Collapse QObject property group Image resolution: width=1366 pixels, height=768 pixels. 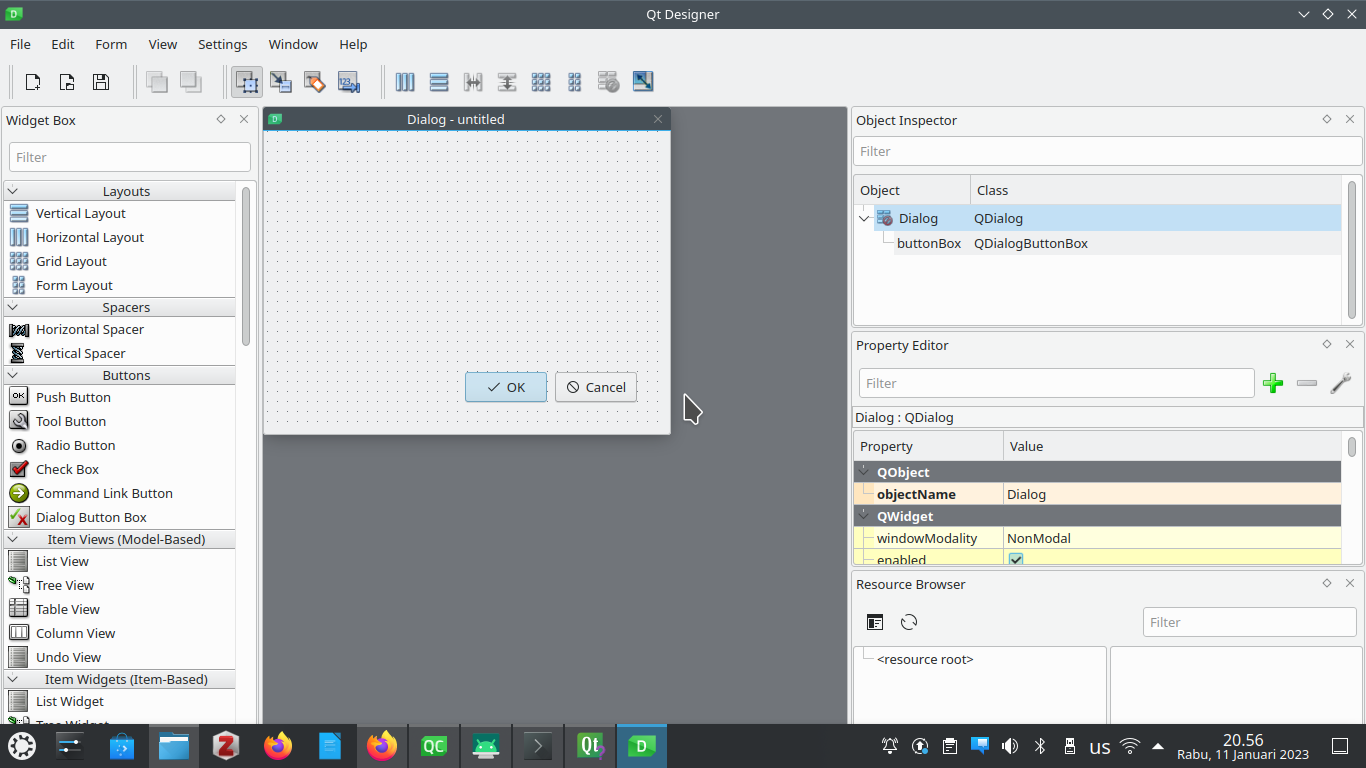point(864,471)
